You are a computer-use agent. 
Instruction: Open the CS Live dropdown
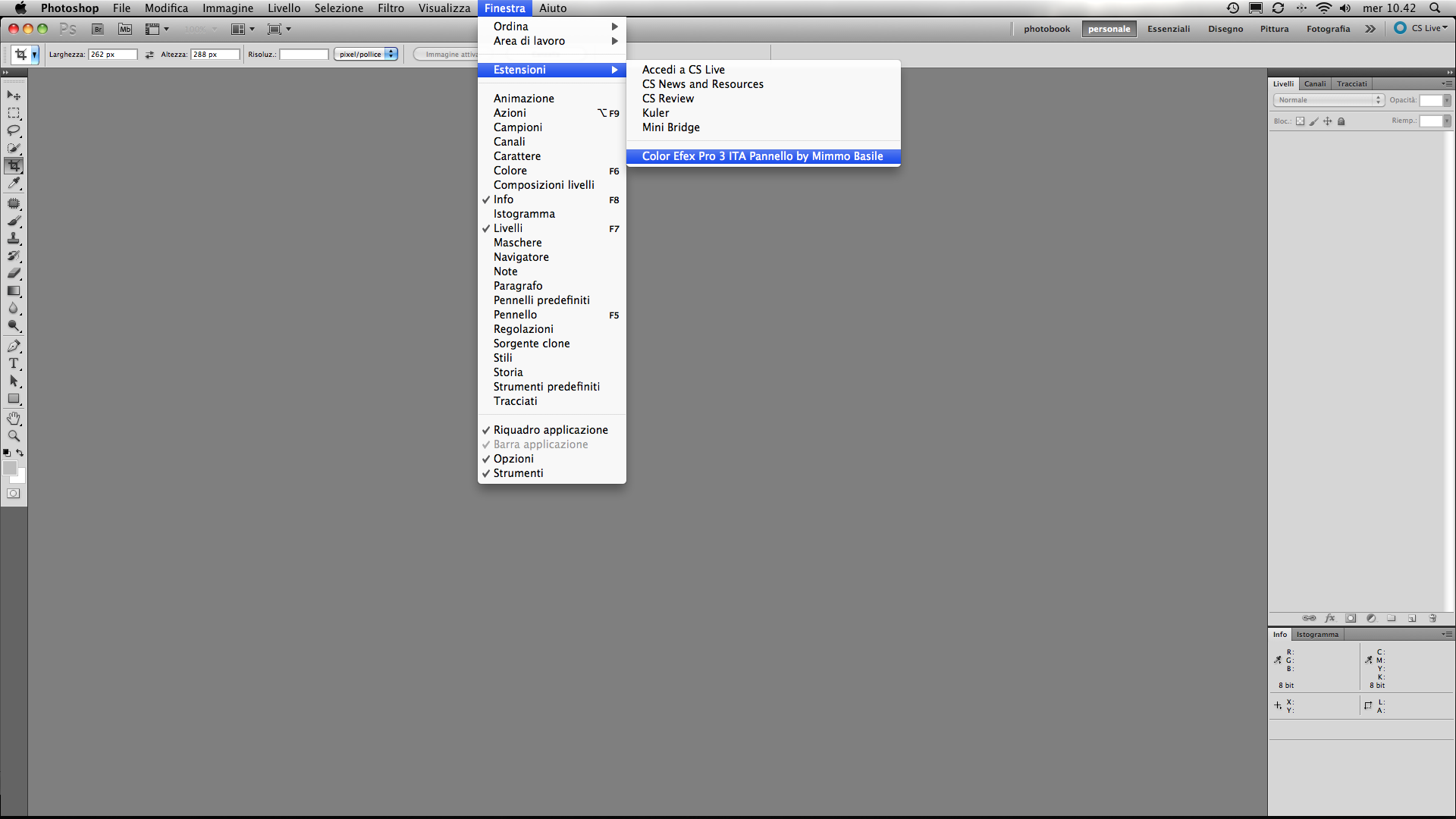point(1422,28)
